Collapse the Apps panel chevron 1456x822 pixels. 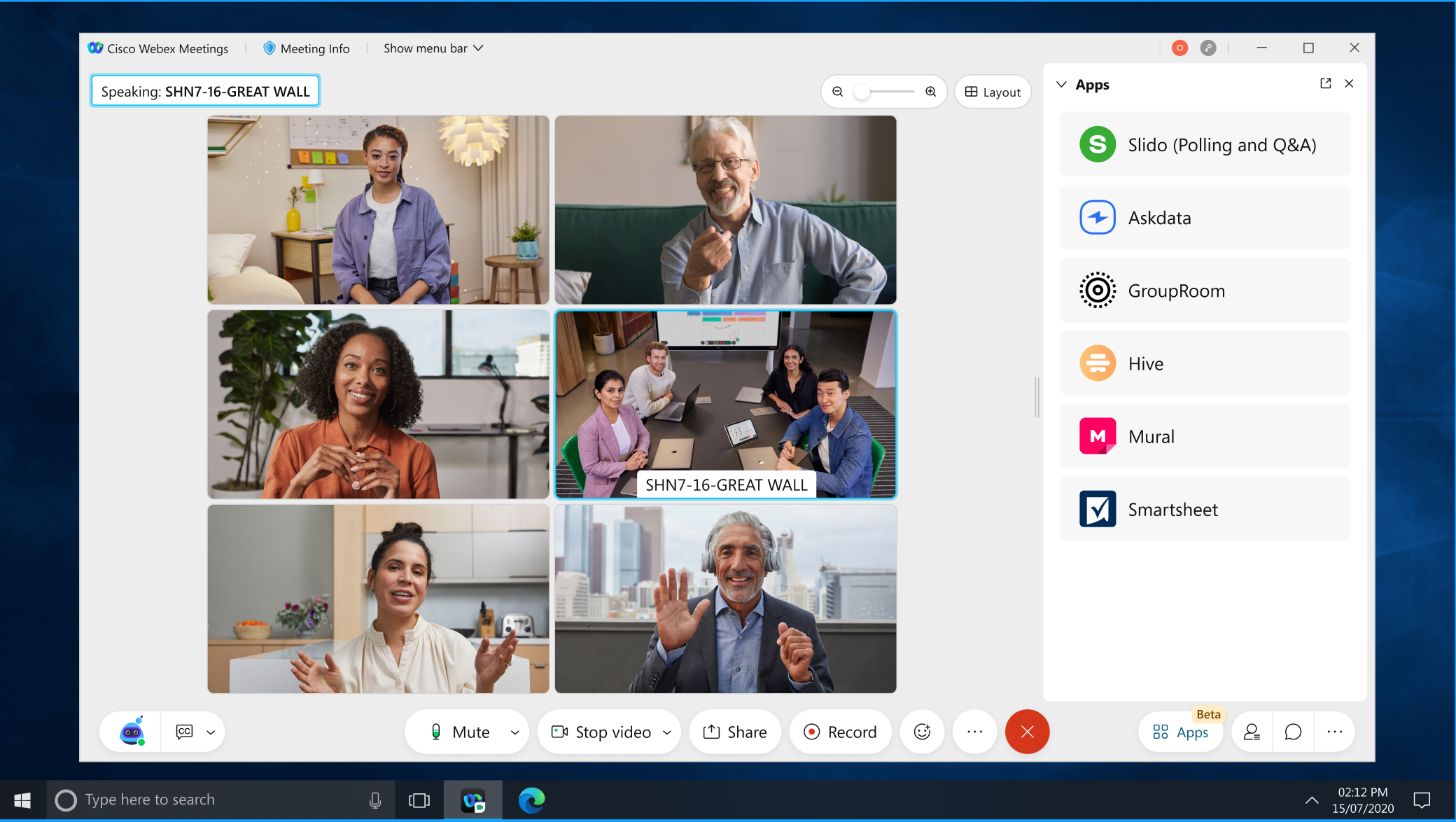click(x=1061, y=84)
